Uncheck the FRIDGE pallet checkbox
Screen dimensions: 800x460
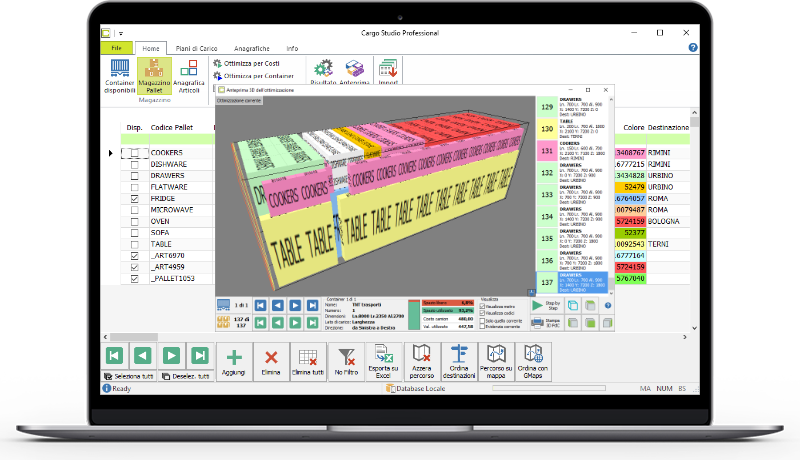click(135, 199)
